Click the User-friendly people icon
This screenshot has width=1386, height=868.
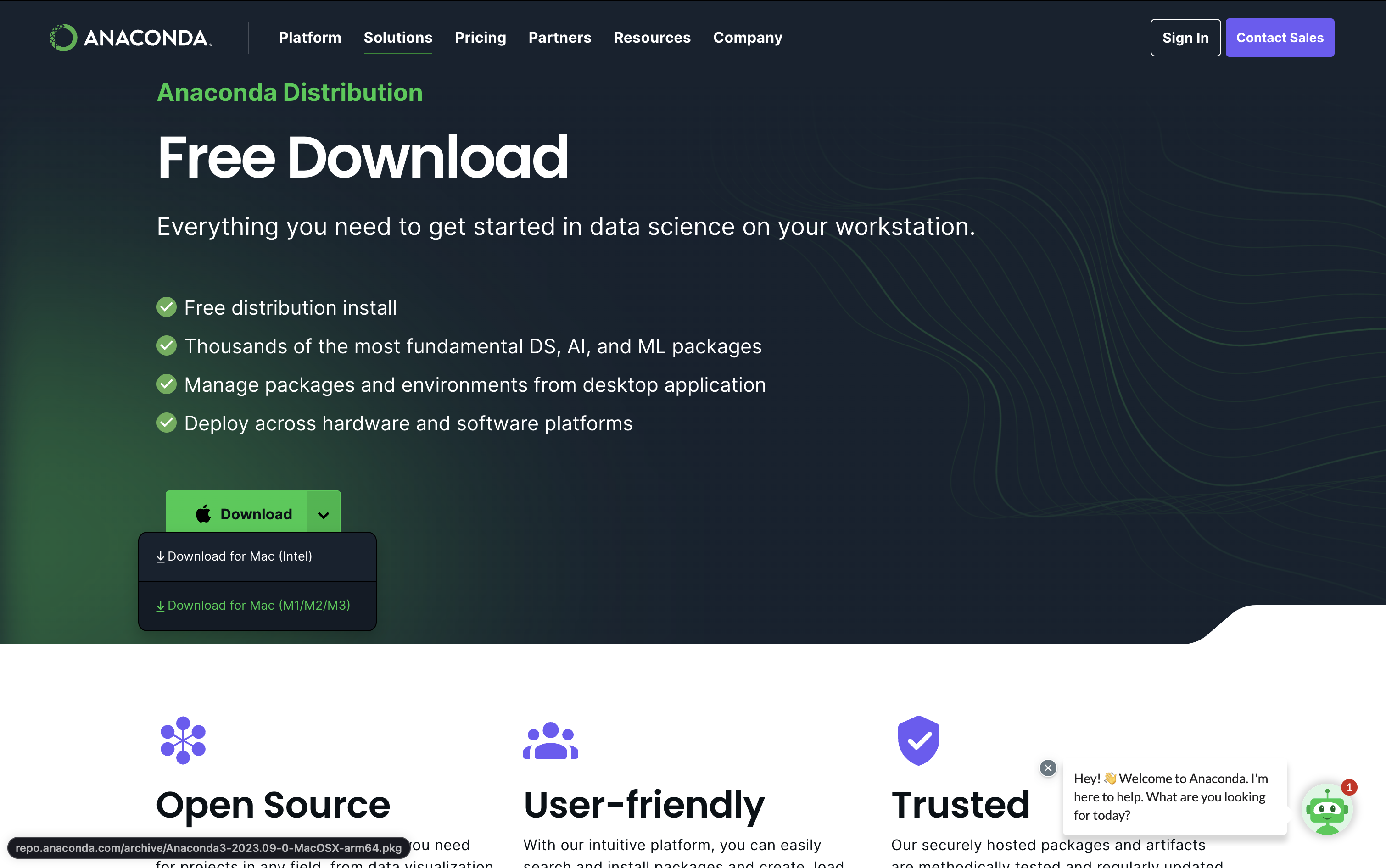coord(550,740)
